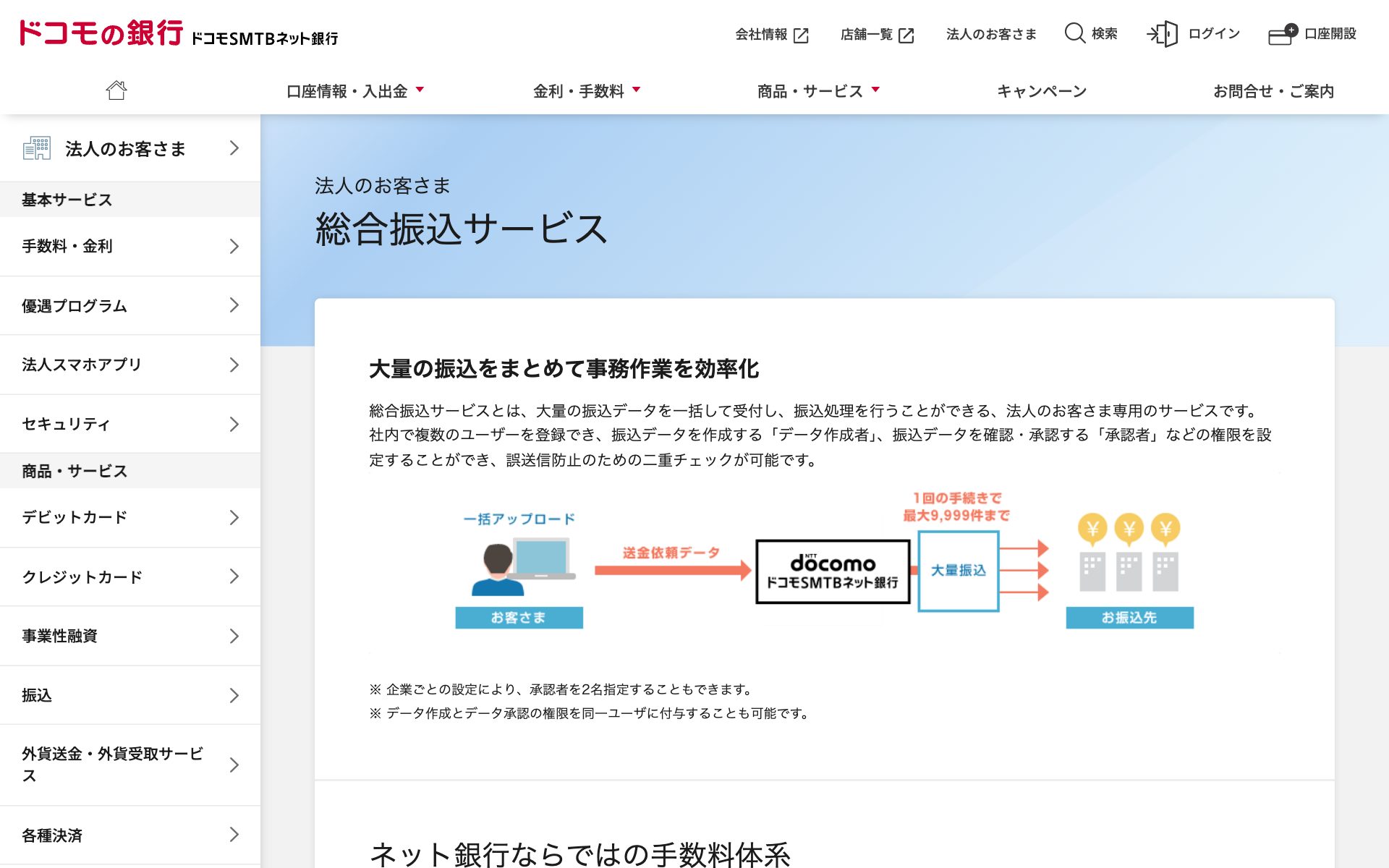The image size is (1389, 868).
Task: Open 外貨送金・外貨受取サービス in the sidebar
Action: (x=130, y=765)
